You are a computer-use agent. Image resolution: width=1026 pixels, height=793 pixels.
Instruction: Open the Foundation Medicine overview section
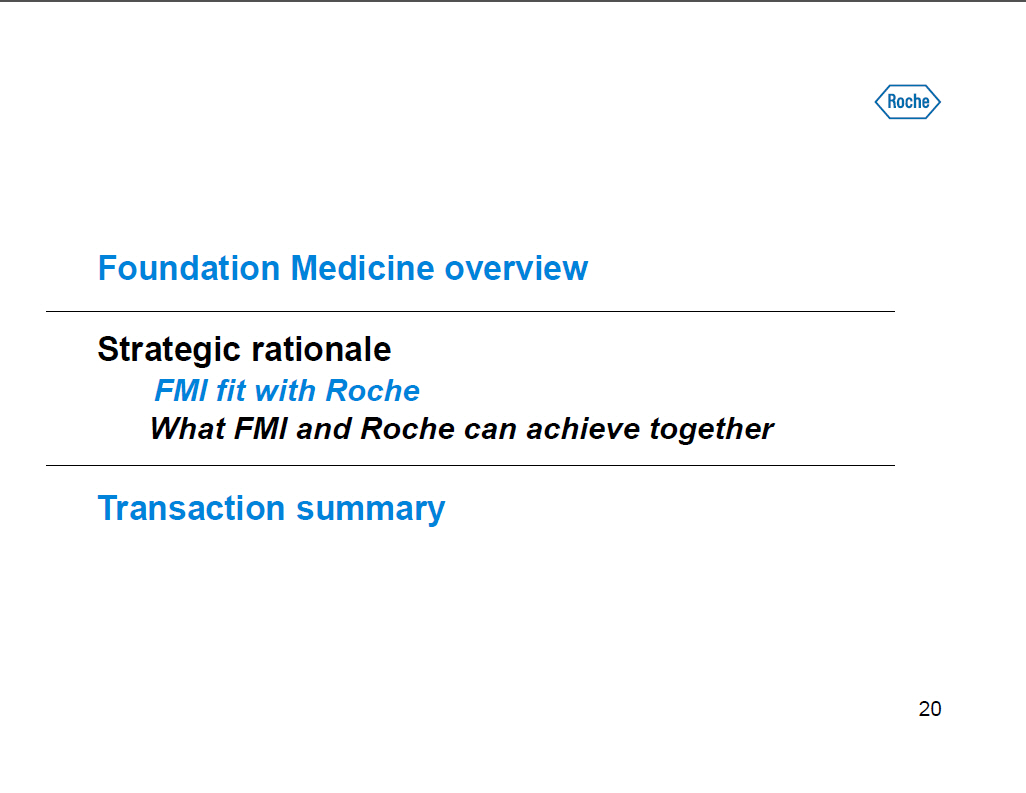(342, 269)
